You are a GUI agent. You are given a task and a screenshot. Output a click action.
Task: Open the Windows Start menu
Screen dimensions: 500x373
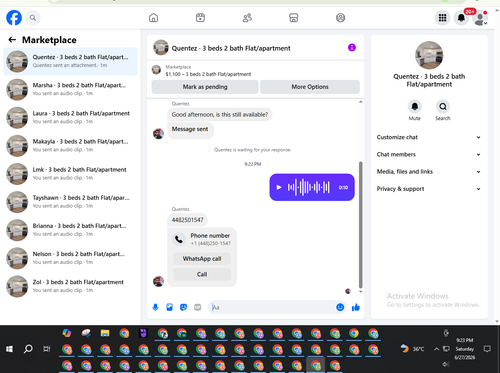tap(9, 349)
